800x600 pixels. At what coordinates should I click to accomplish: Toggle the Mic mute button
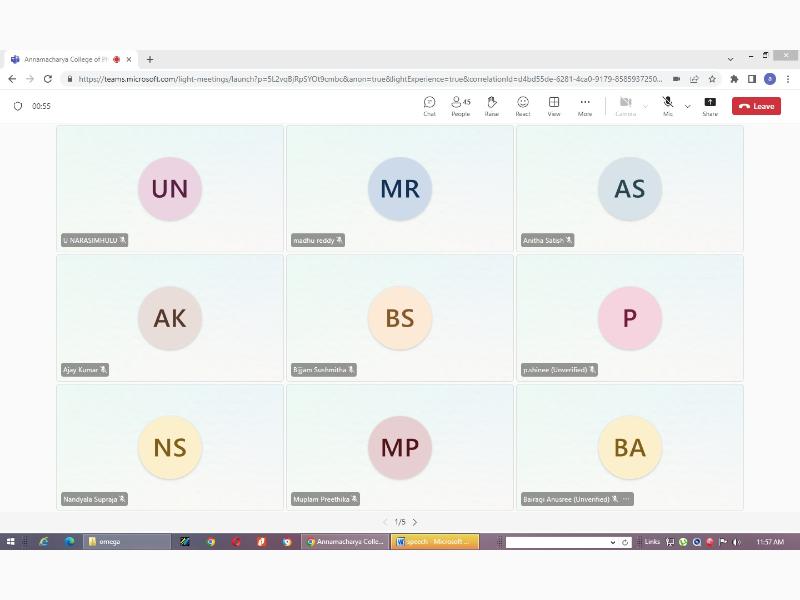tap(667, 104)
